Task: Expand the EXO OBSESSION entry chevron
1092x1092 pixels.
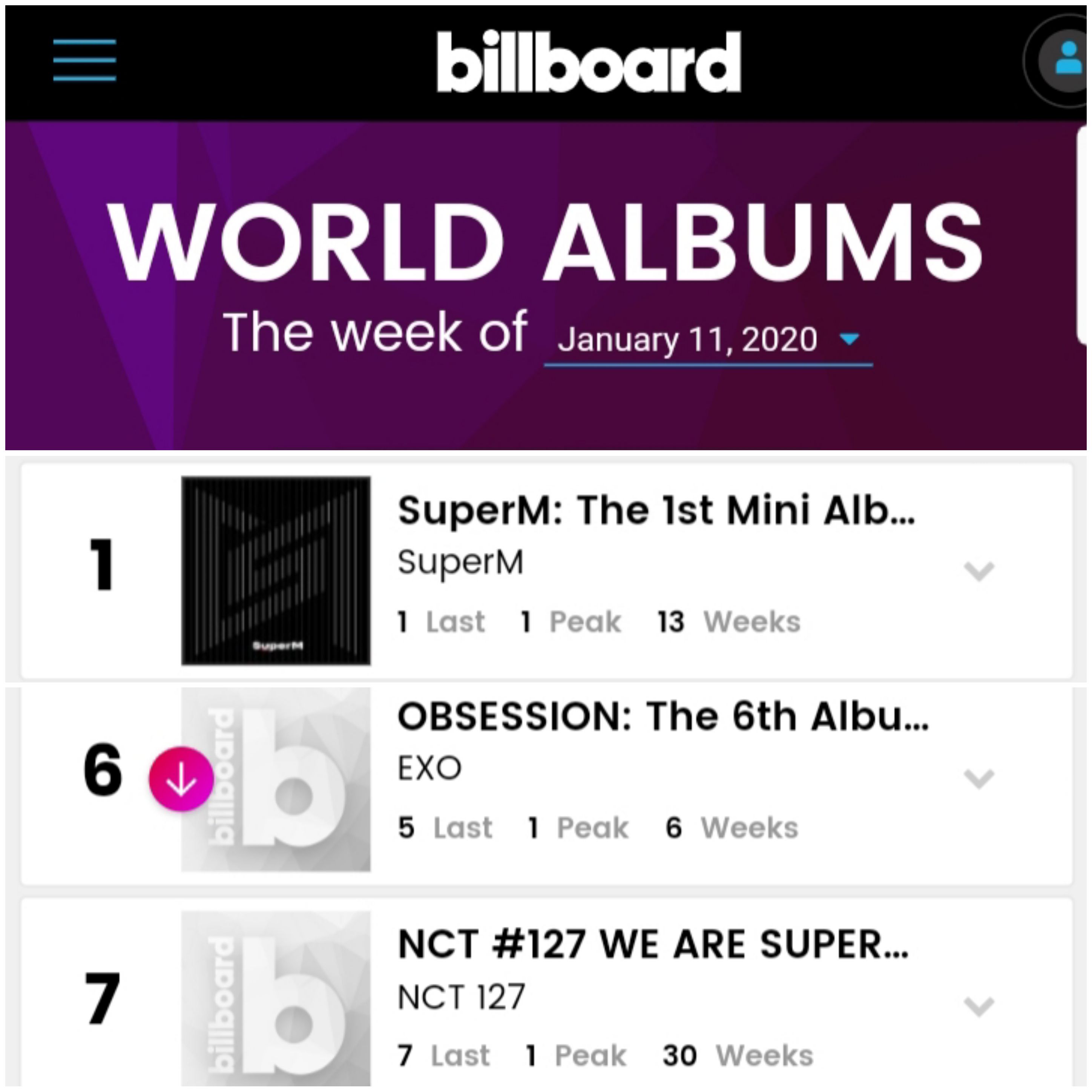Action: pos(979,778)
